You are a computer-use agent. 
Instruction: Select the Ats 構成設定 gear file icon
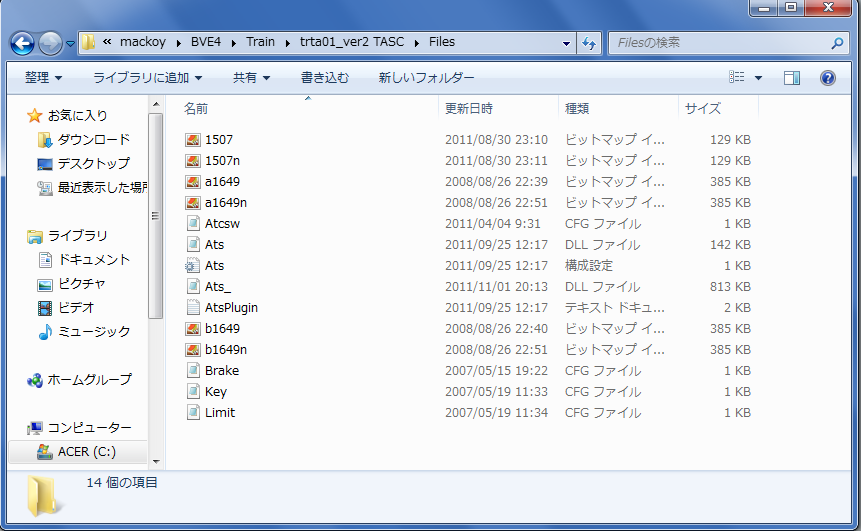[x=193, y=266]
